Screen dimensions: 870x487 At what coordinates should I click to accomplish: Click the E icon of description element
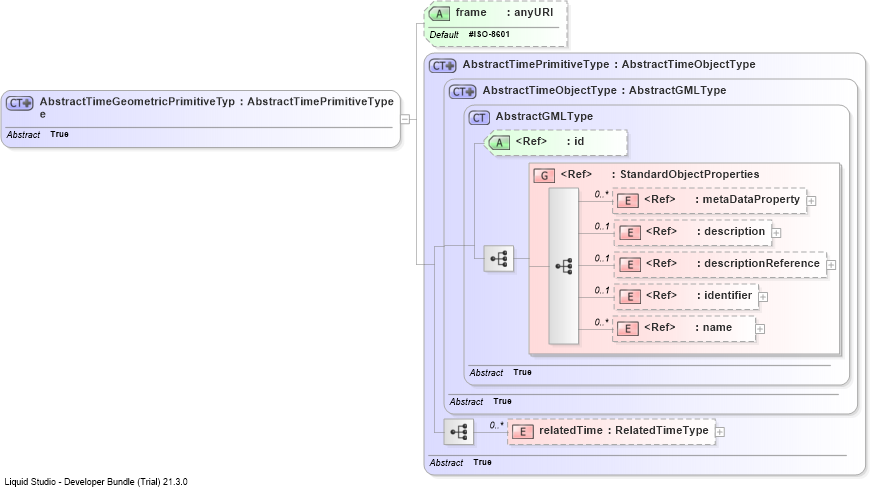pos(630,233)
